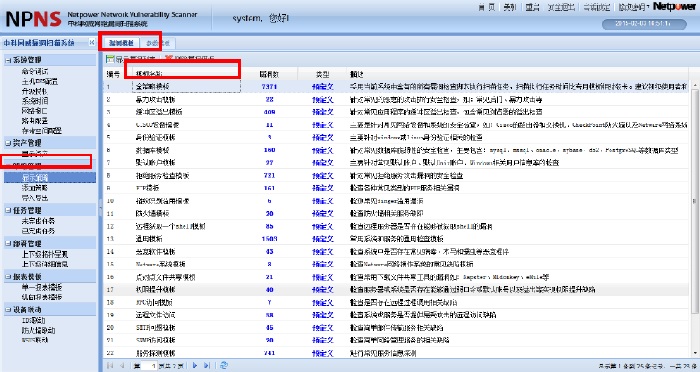Select the 防火墙模板 row

coord(397,213)
